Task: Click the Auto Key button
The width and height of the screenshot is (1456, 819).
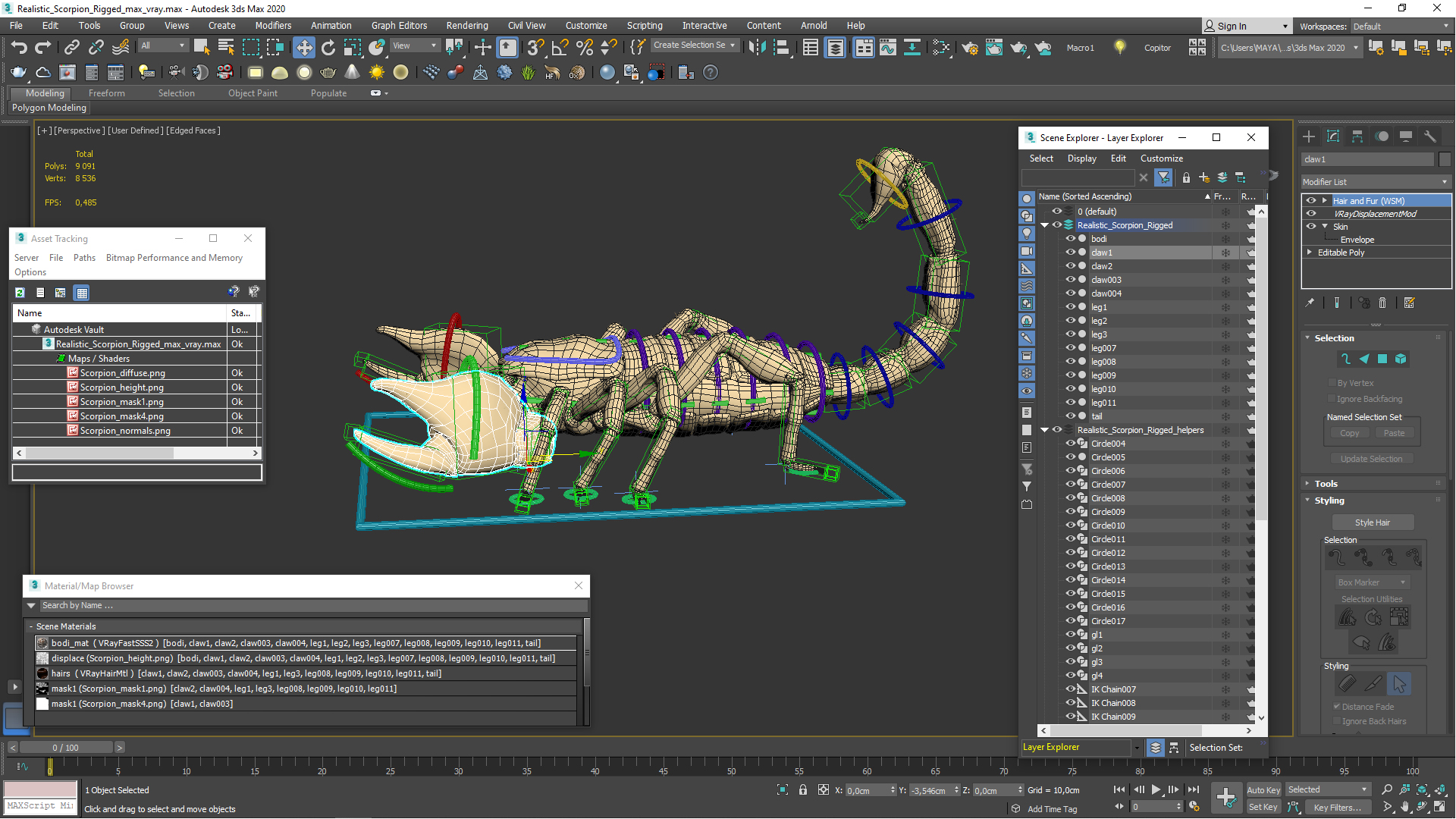Action: tap(1263, 790)
